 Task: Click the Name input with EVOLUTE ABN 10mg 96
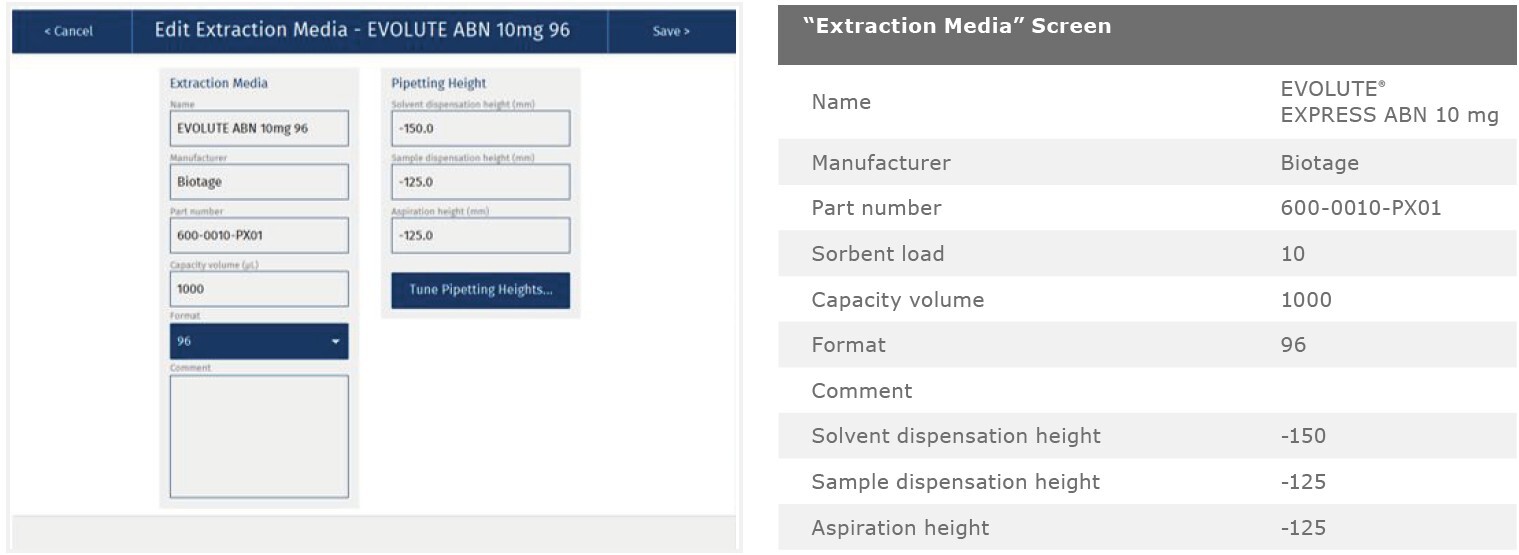click(x=259, y=128)
